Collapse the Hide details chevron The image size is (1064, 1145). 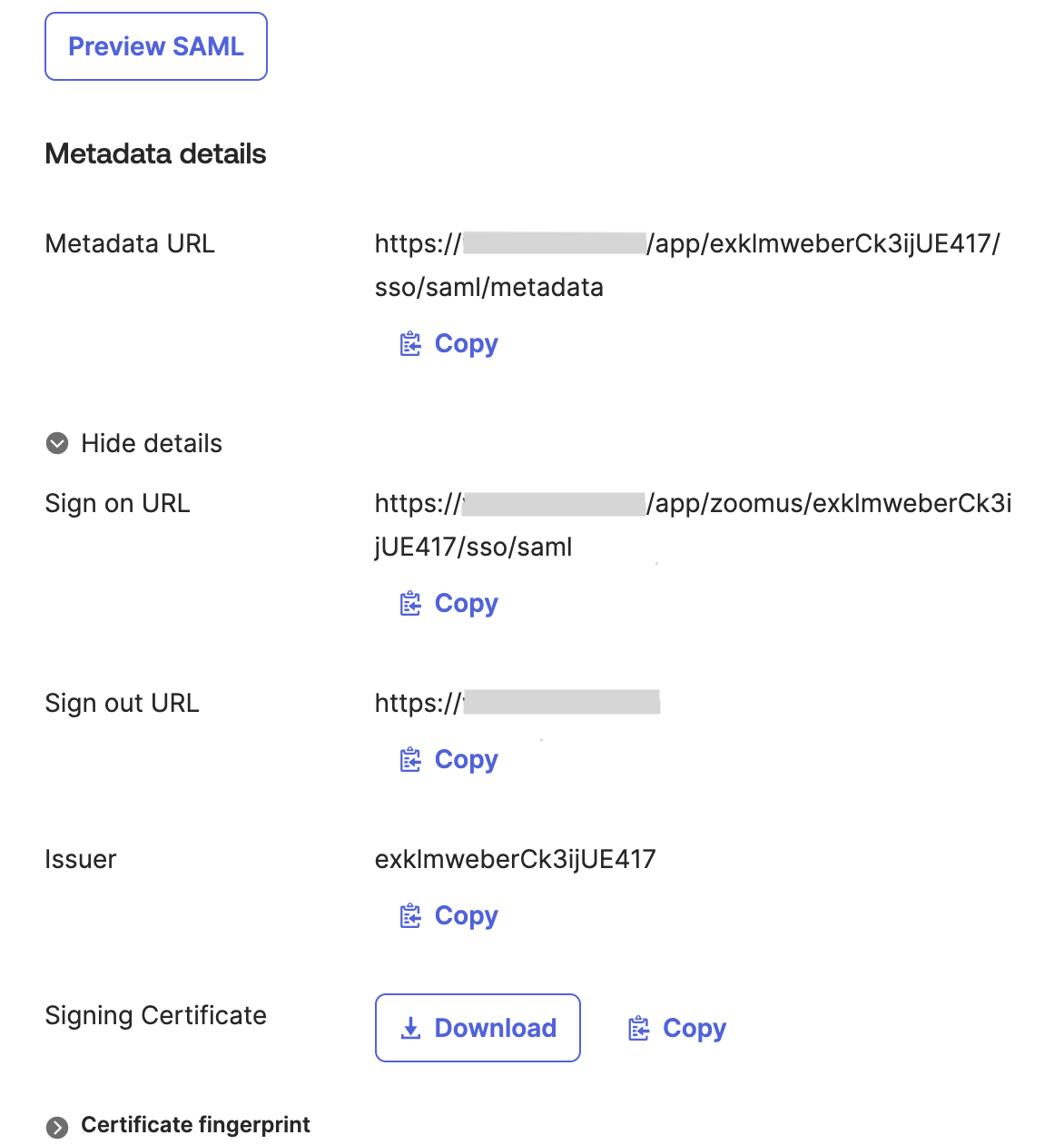pos(57,443)
